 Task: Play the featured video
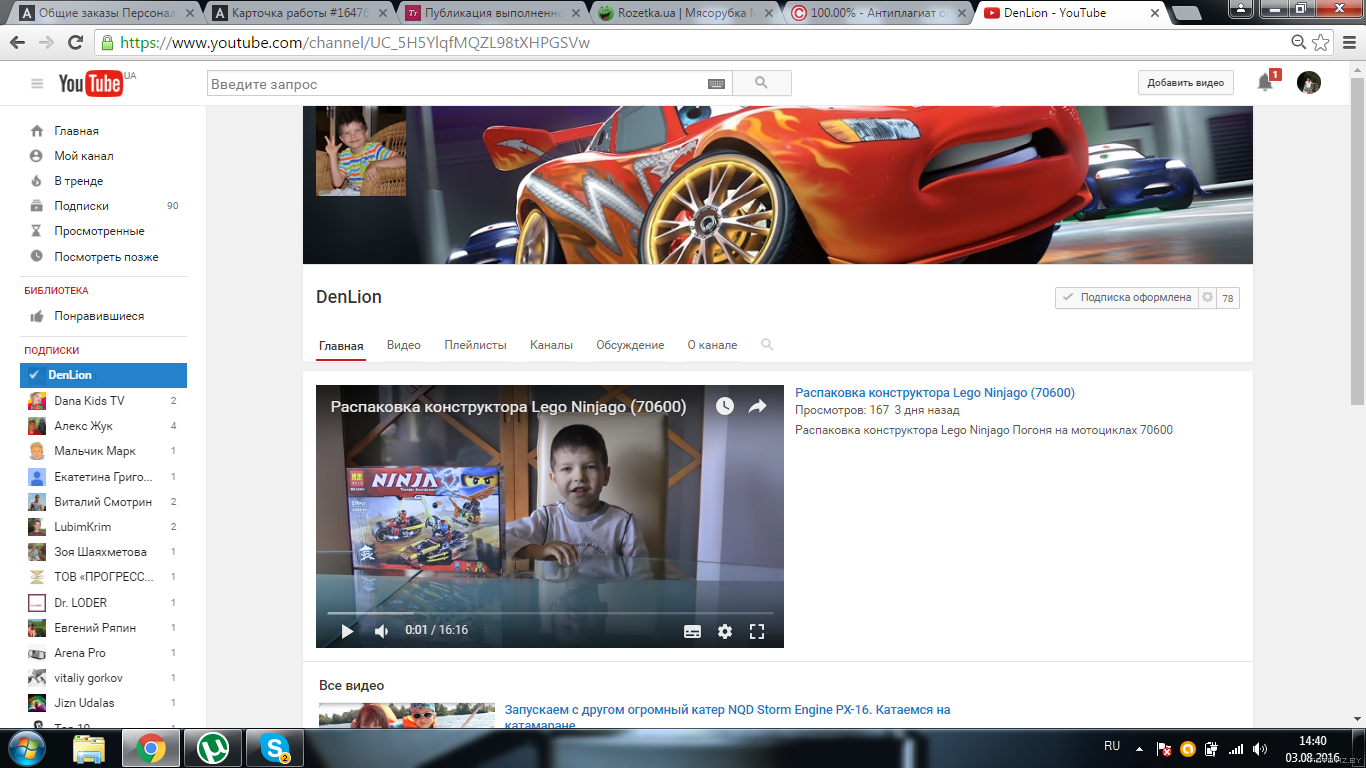click(x=347, y=631)
